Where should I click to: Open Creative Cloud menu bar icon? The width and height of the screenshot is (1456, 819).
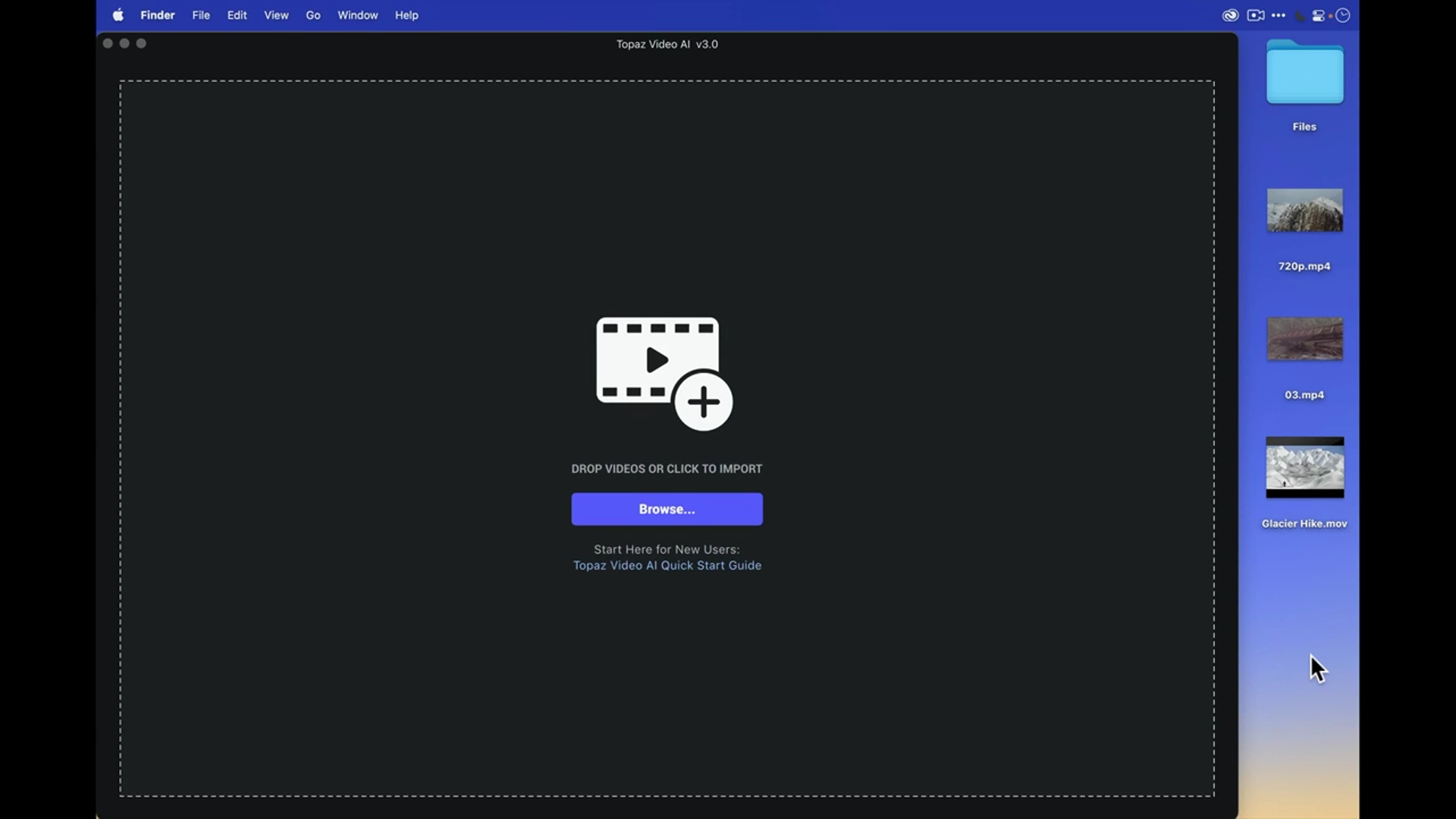(x=1230, y=15)
